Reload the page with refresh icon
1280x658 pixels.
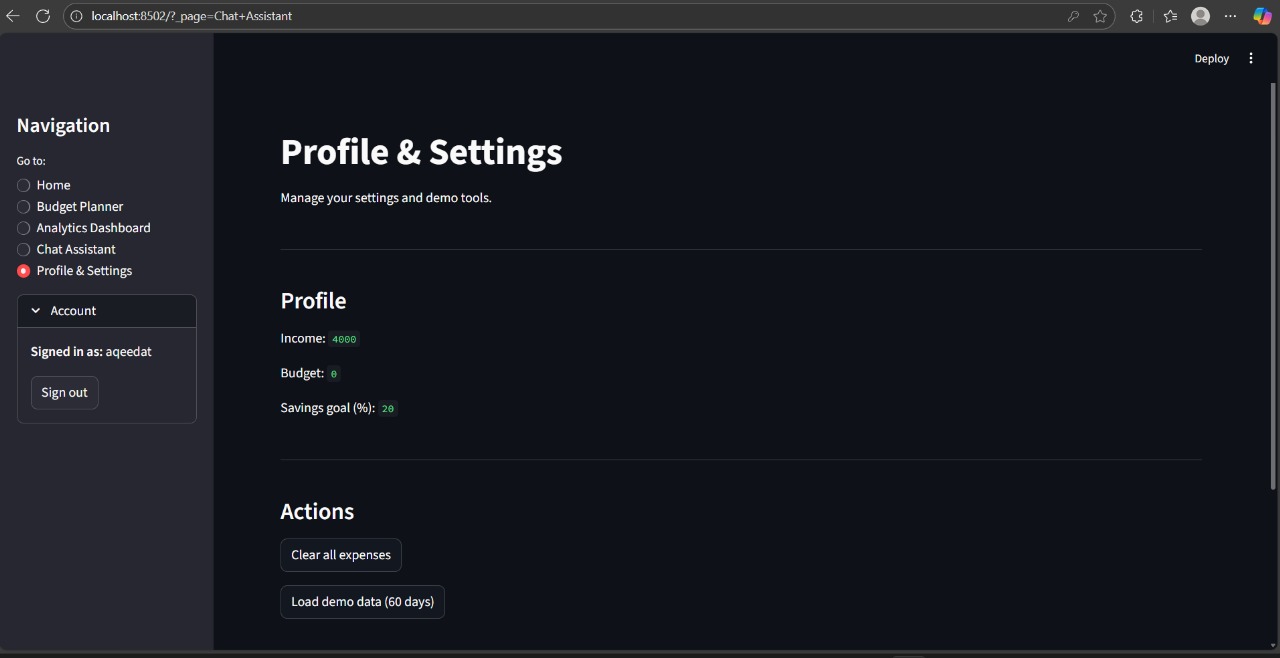click(43, 16)
